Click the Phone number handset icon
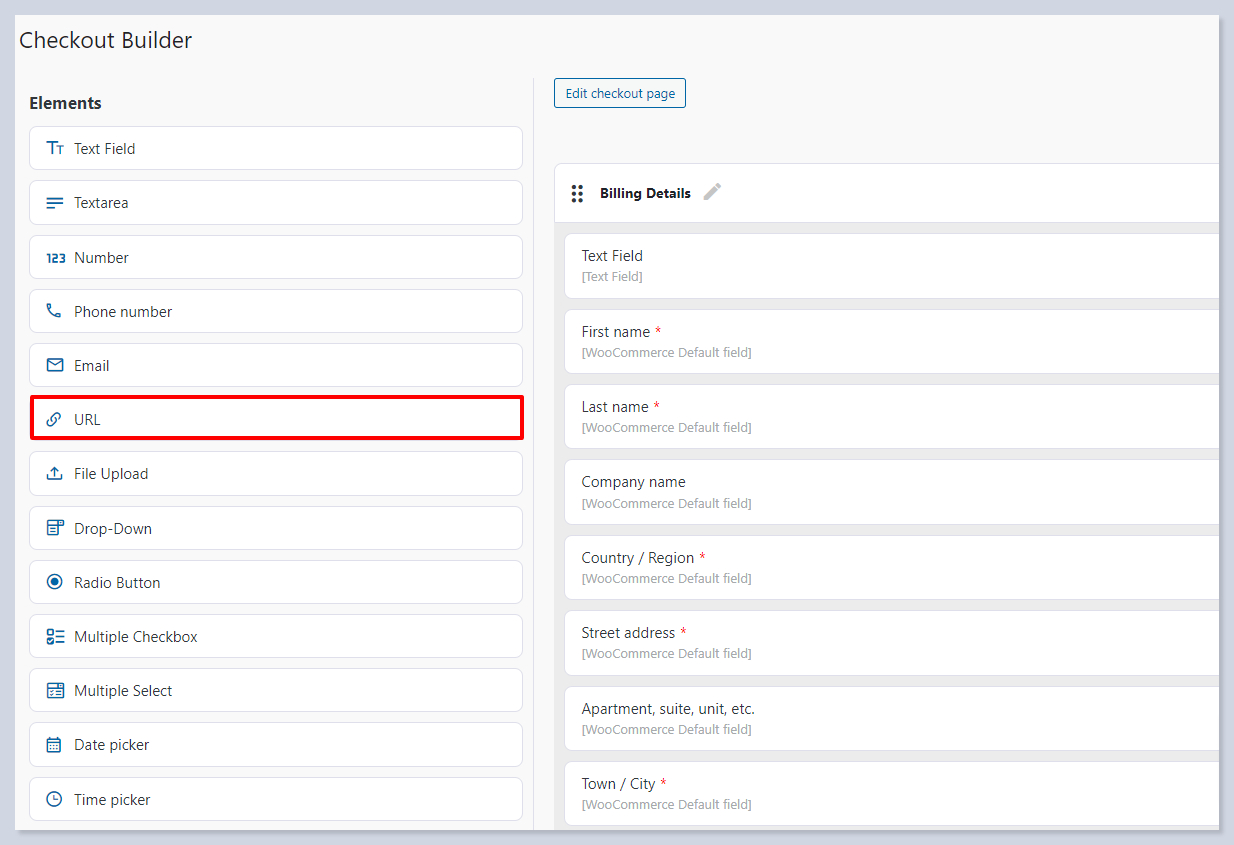1234x845 pixels. [55, 311]
